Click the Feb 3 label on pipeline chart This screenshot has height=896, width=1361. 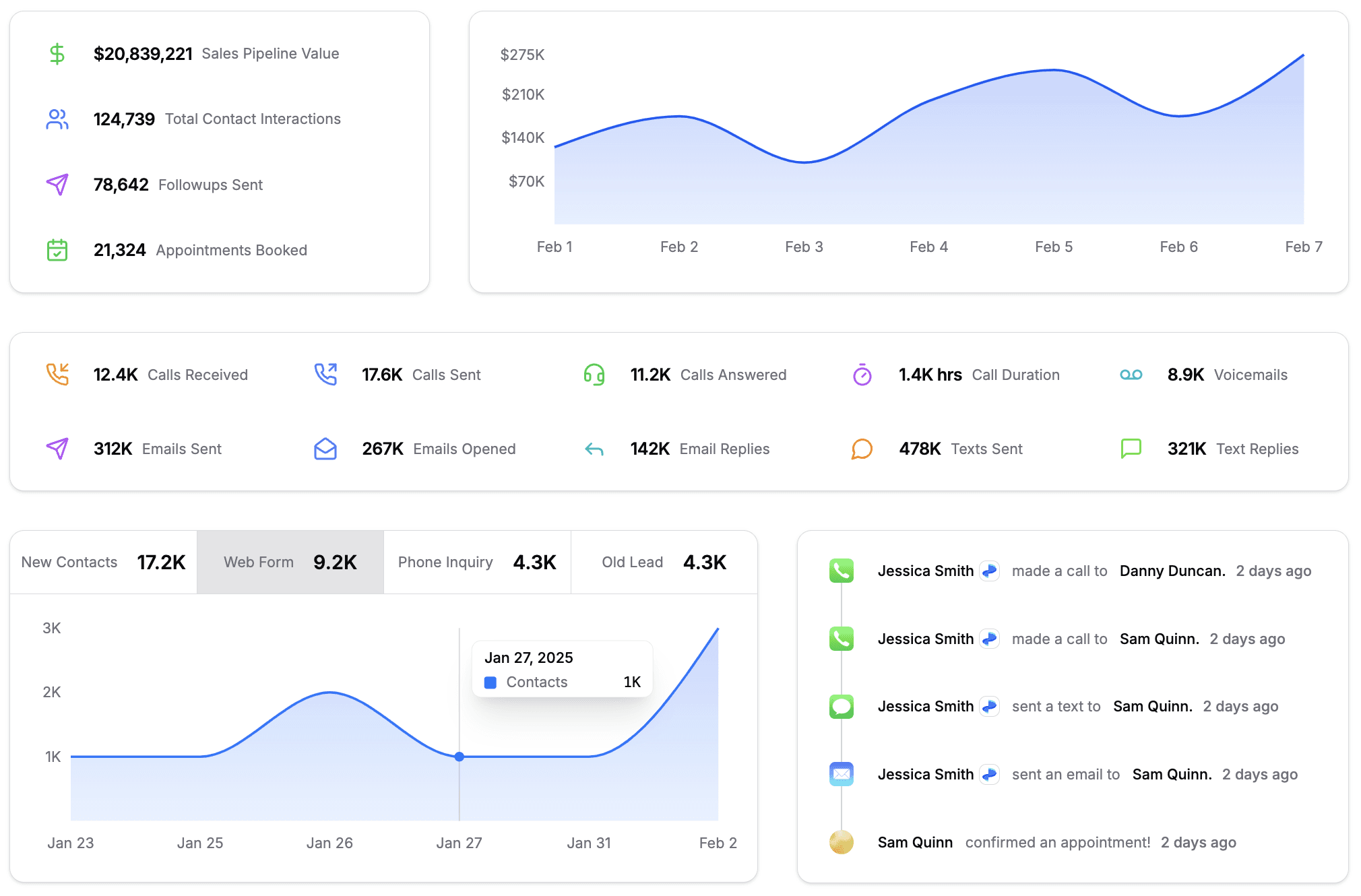[x=804, y=247]
